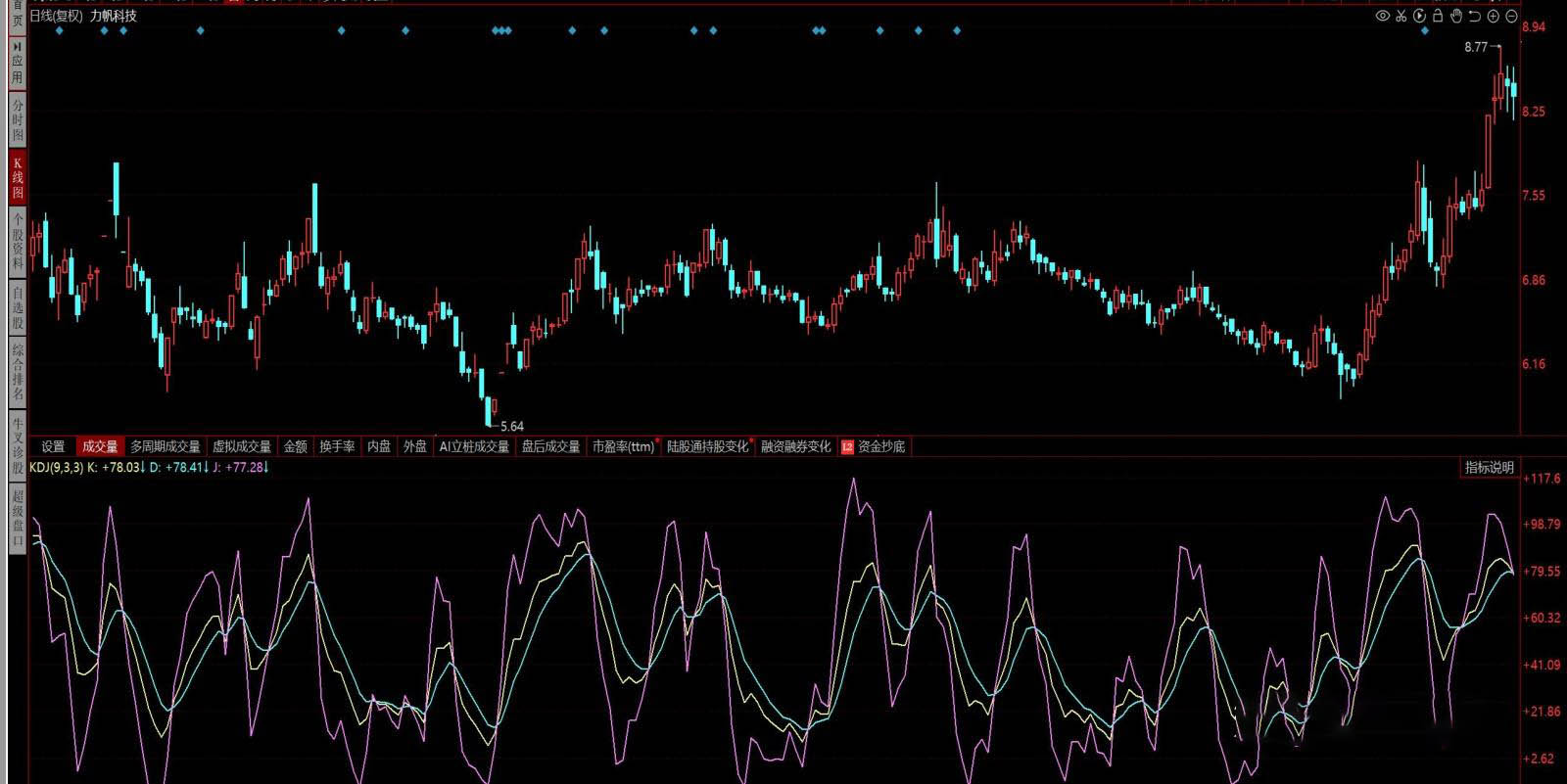This screenshot has height=784, width=1567.
Task: Toggle the padlock icon in chart toolbar
Action: tap(1438, 16)
